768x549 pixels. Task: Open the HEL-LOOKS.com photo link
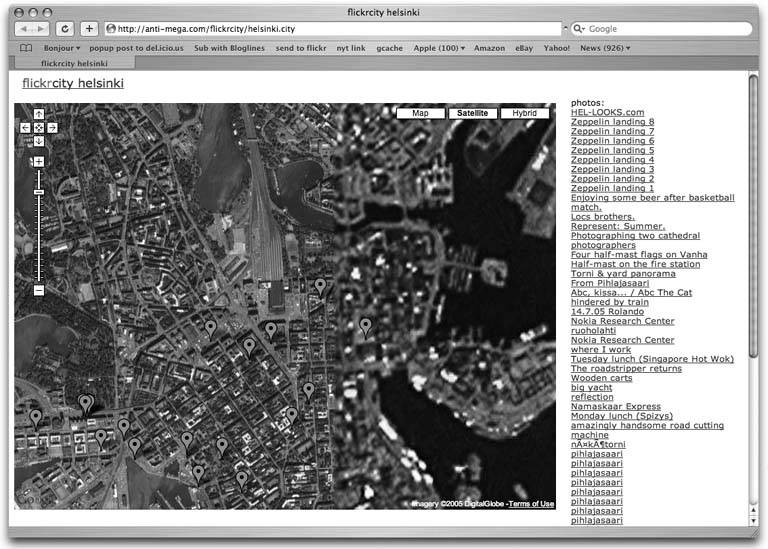(607, 113)
